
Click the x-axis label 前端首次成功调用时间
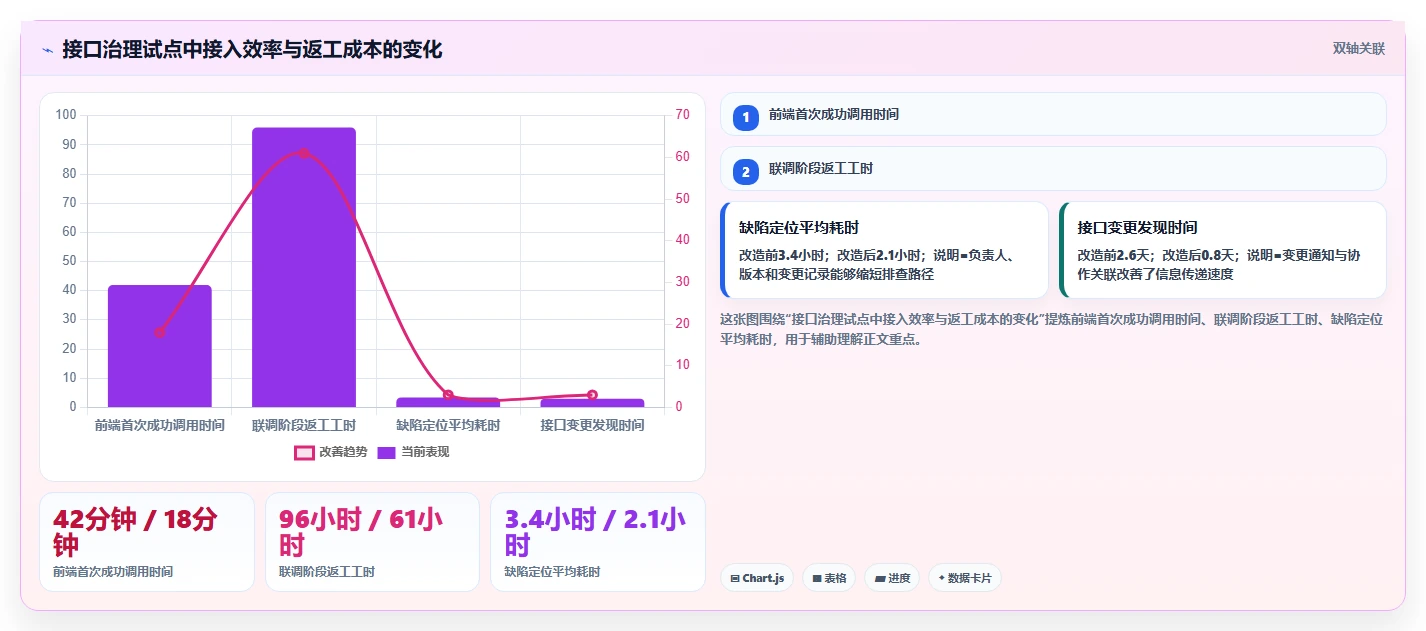[x=160, y=425]
